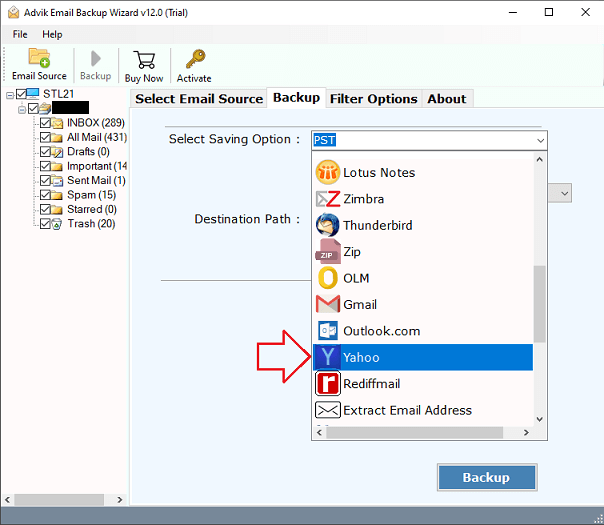
Task: Close the Select Saving Option dropdown arrow
Action: tap(540, 141)
